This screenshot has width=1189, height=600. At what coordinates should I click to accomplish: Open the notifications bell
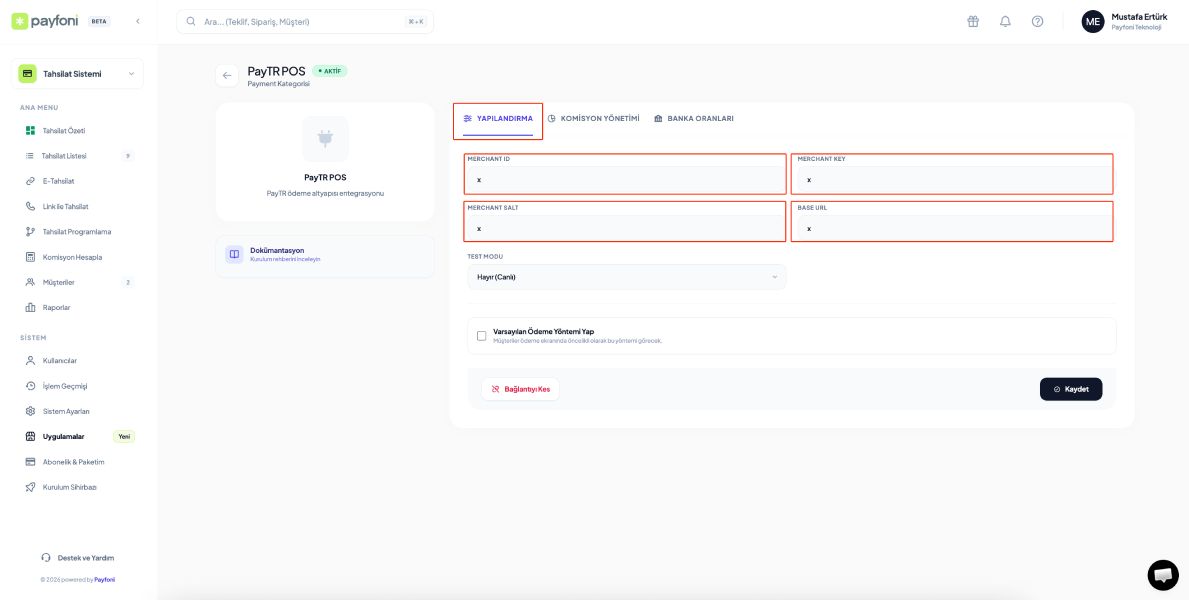click(1005, 21)
